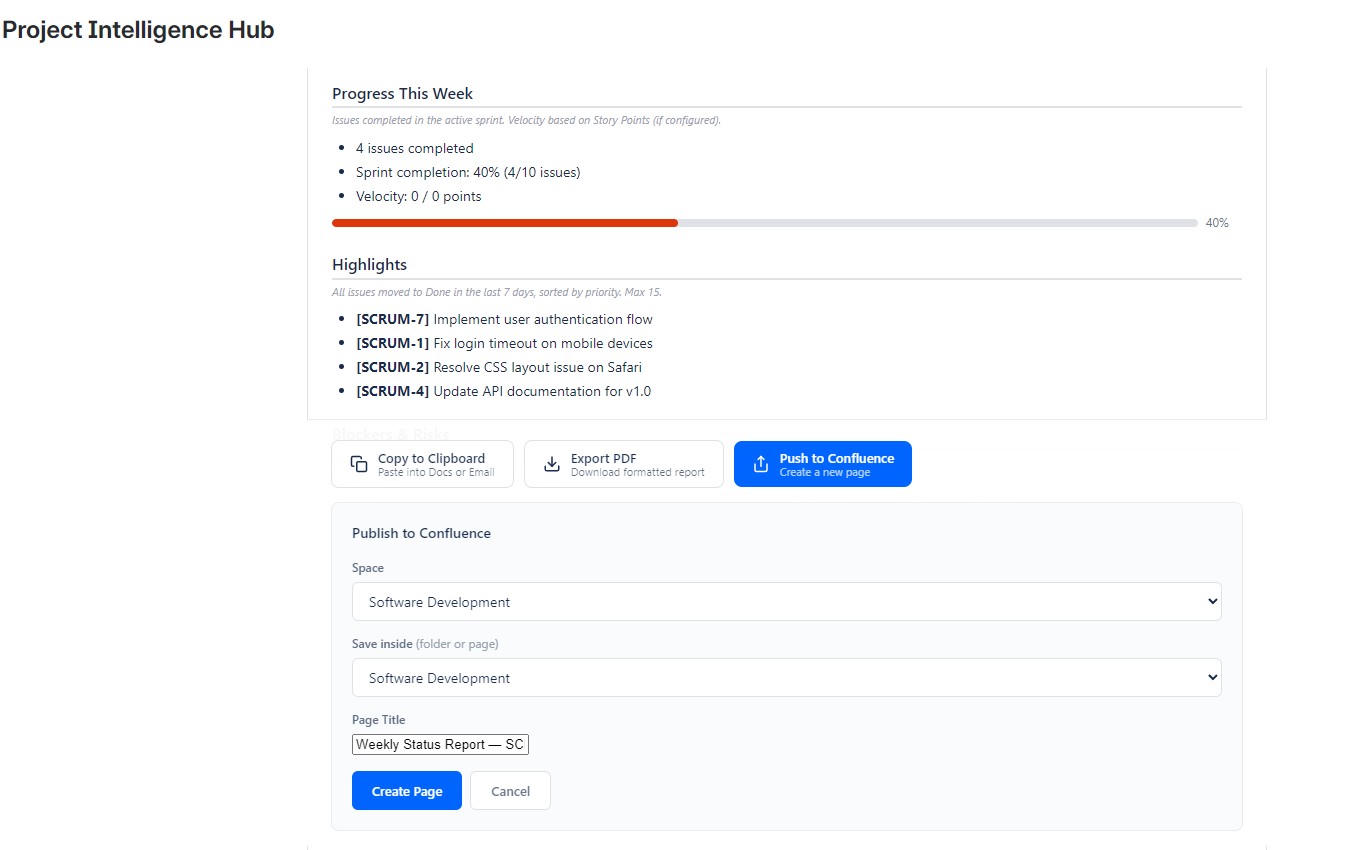The height and width of the screenshot is (850, 1369).
Task: Click the Velocity 0 / 0 points line
Action: (418, 196)
